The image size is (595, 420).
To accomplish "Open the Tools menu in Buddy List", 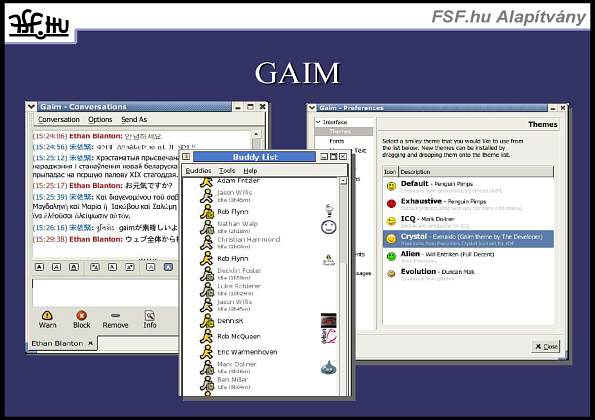I will pos(227,171).
